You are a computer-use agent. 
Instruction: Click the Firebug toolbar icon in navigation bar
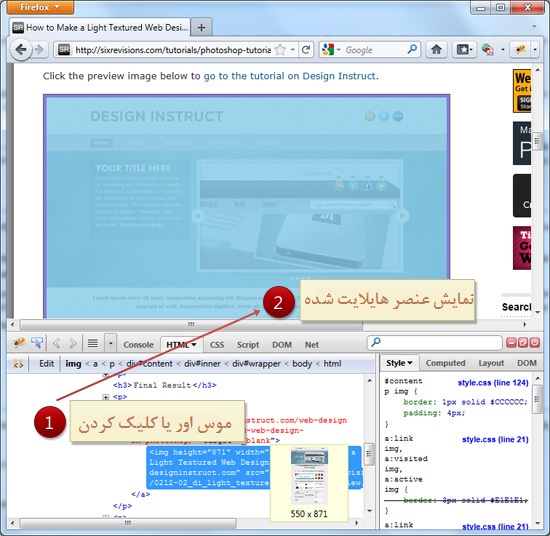tap(521, 50)
